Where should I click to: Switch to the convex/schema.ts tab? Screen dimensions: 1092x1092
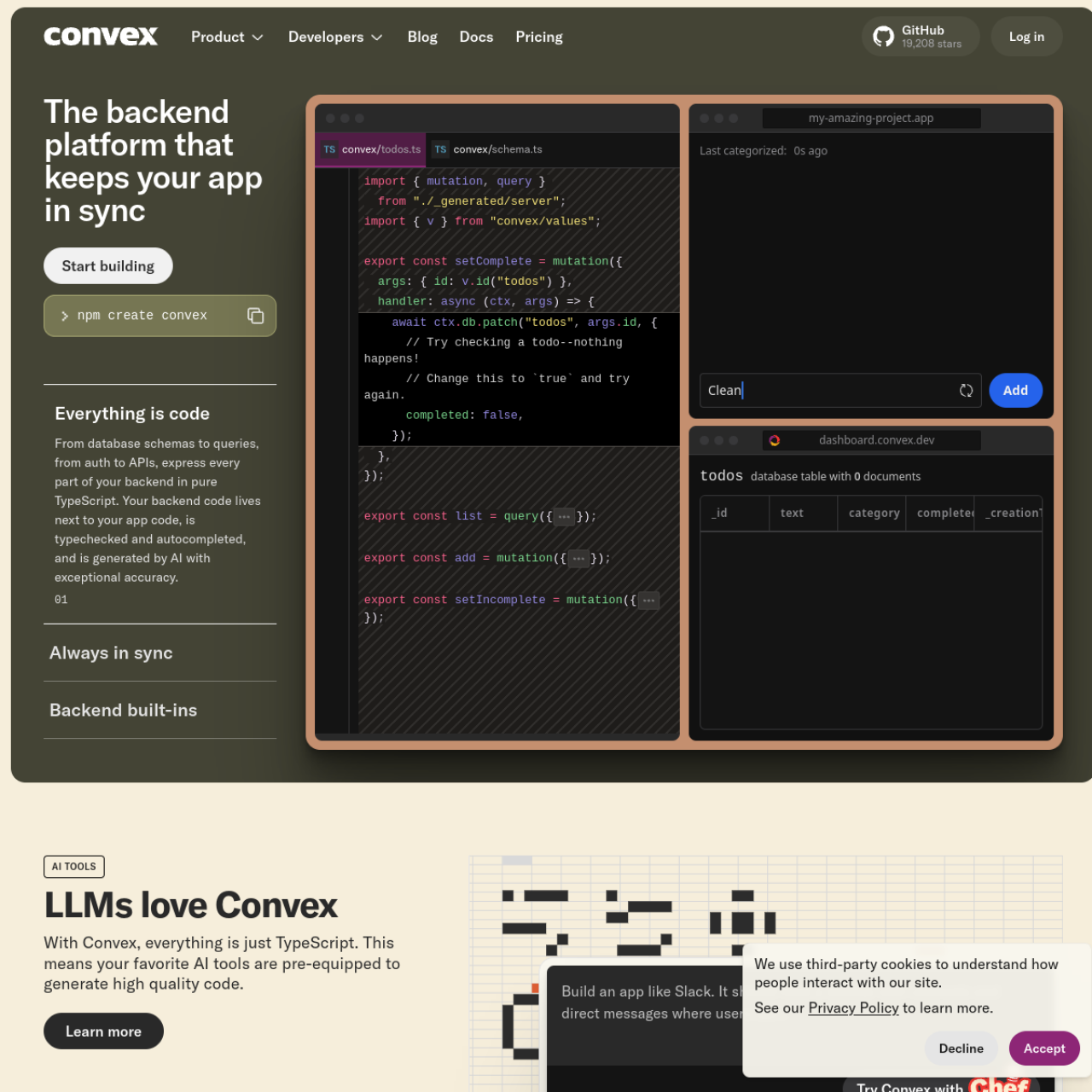497,149
